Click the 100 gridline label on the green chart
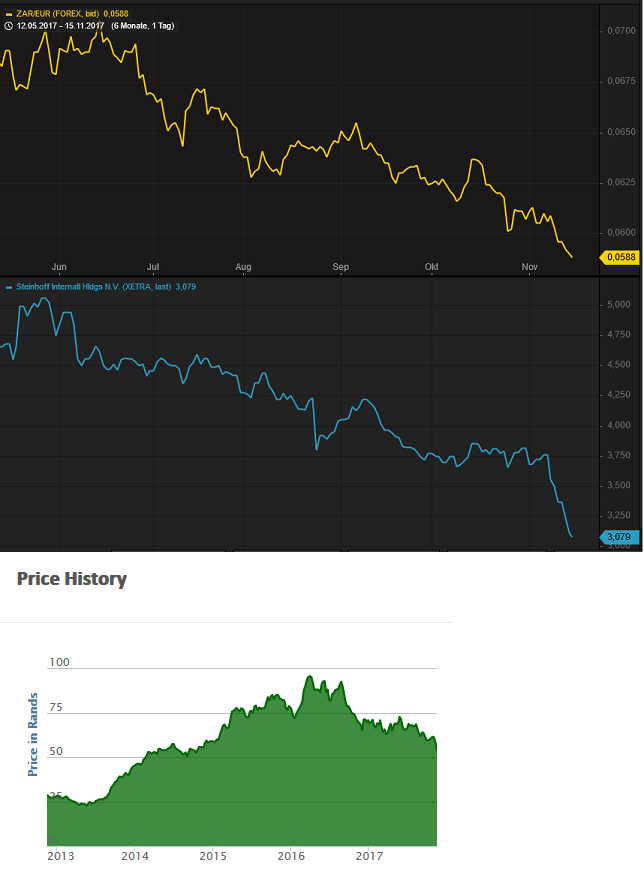 click(59, 662)
